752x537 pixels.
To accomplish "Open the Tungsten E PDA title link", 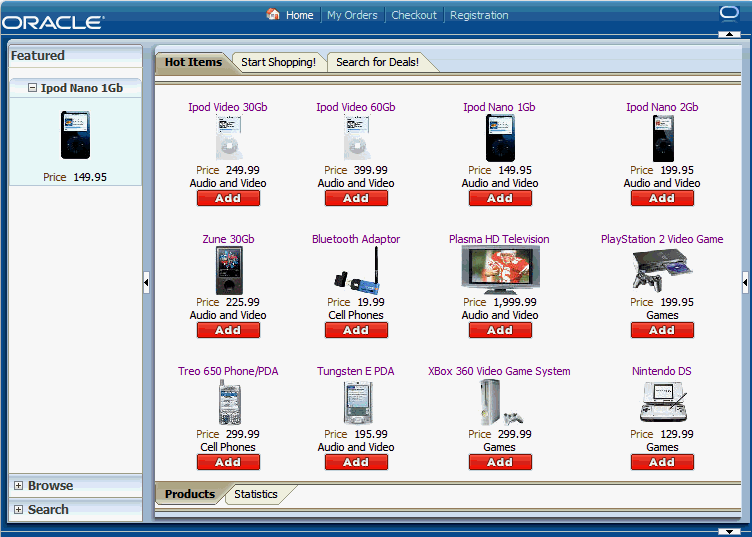I will click(356, 371).
